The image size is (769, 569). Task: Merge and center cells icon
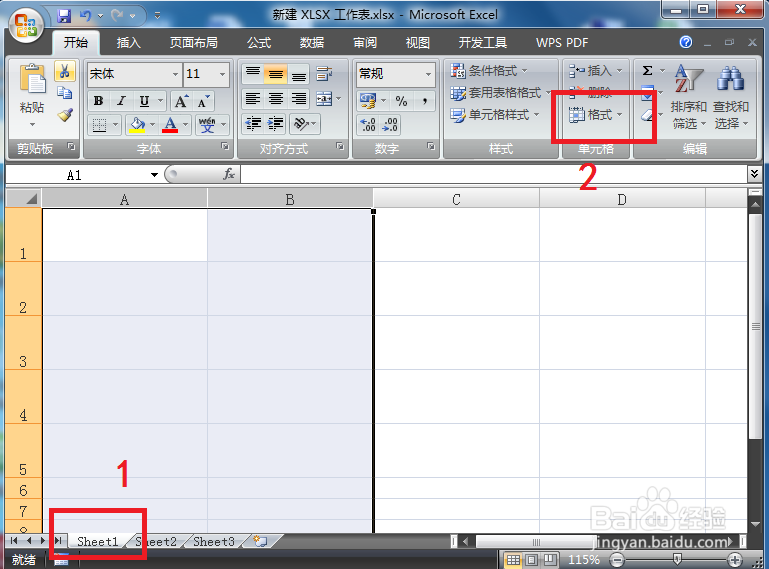324,99
